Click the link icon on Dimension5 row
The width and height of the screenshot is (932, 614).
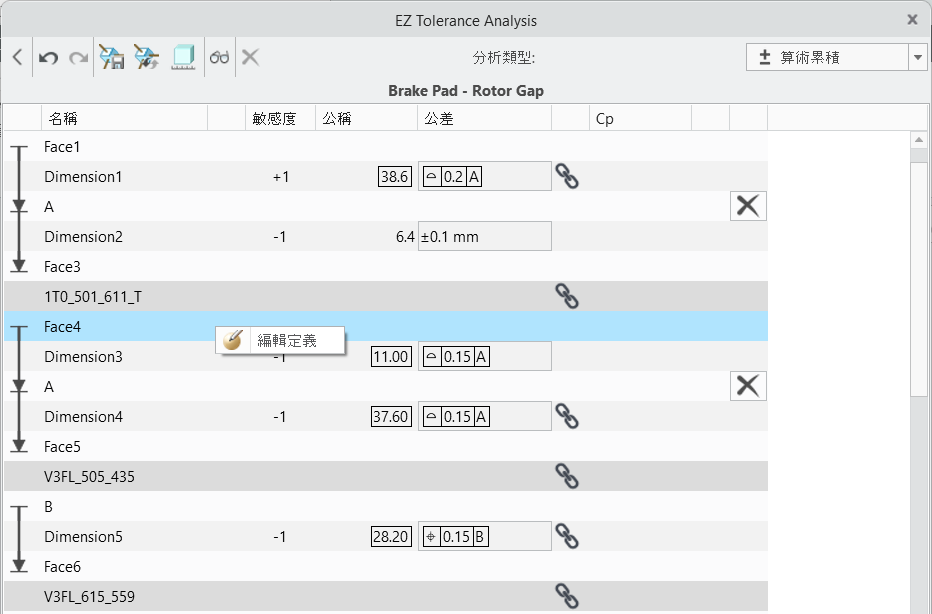[567, 536]
